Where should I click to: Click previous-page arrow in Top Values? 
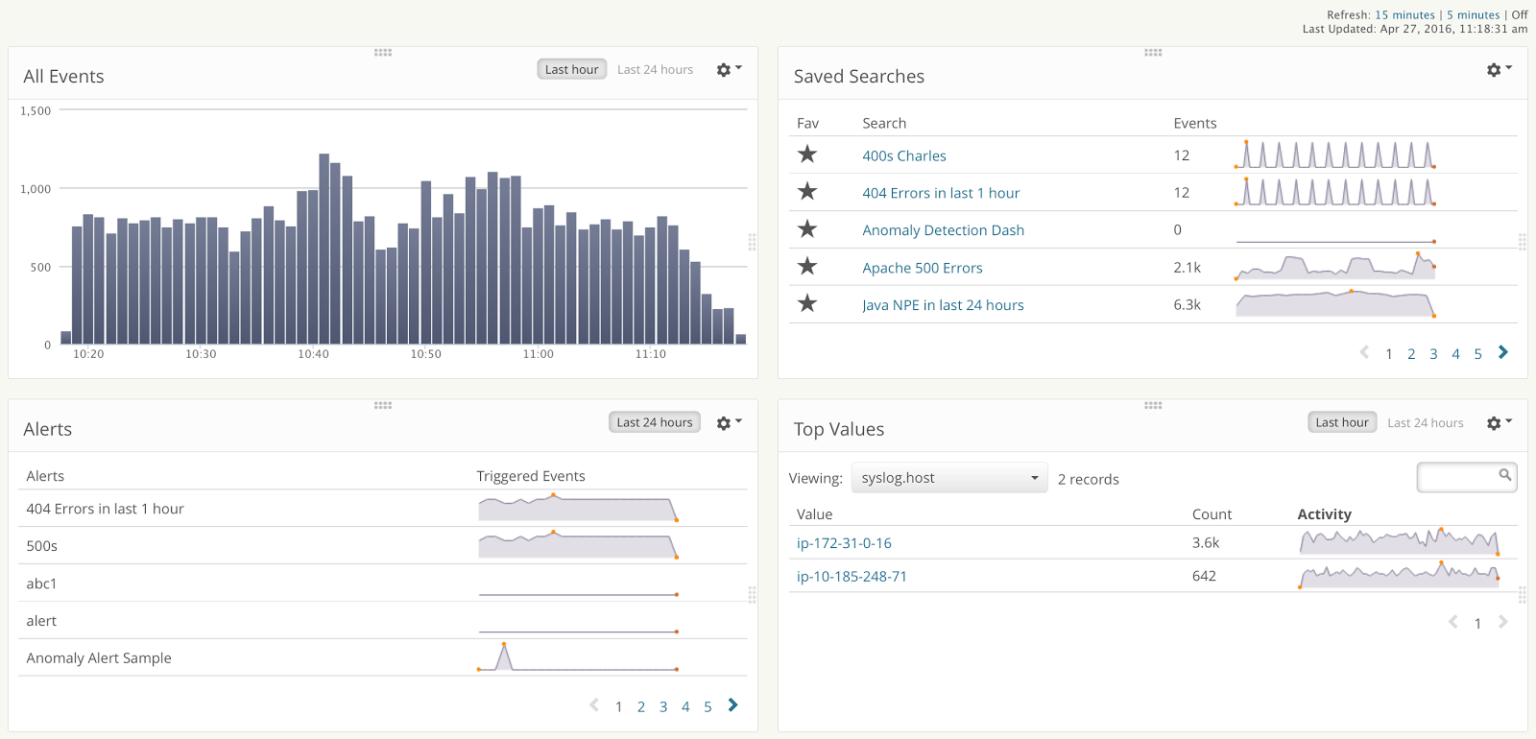coord(1453,622)
